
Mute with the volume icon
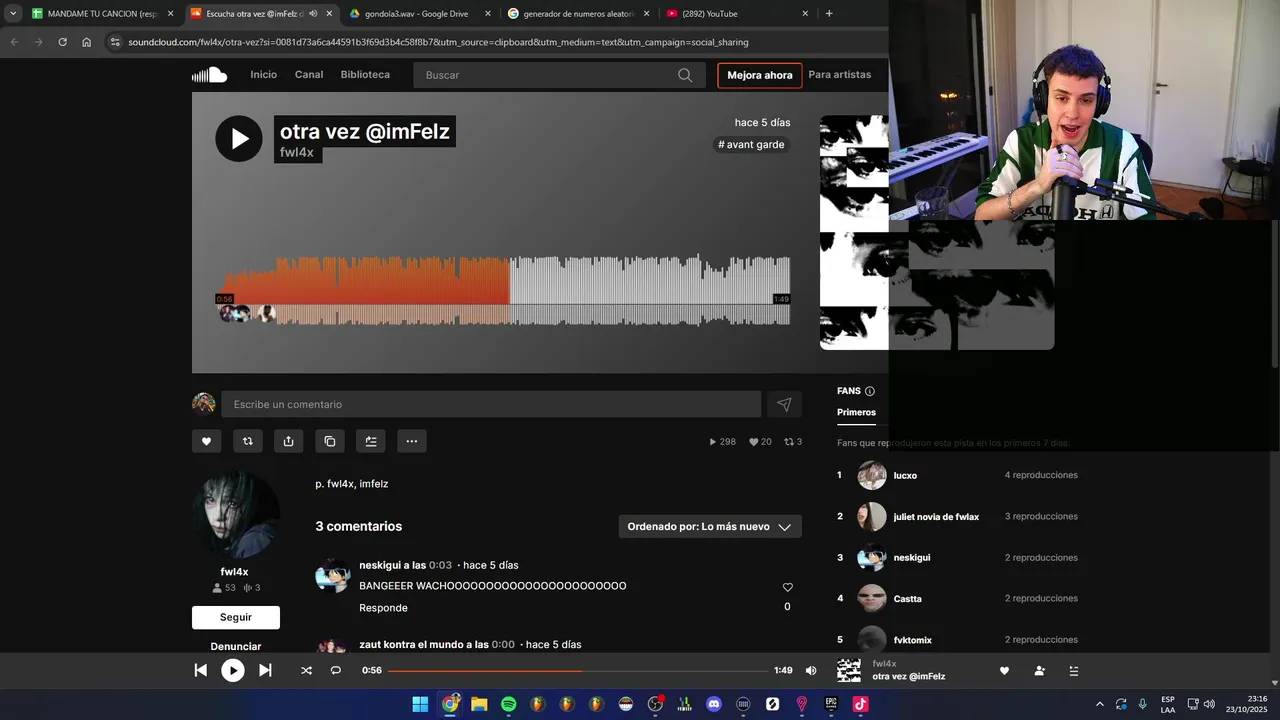pyautogui.click(x=811, y=671)
